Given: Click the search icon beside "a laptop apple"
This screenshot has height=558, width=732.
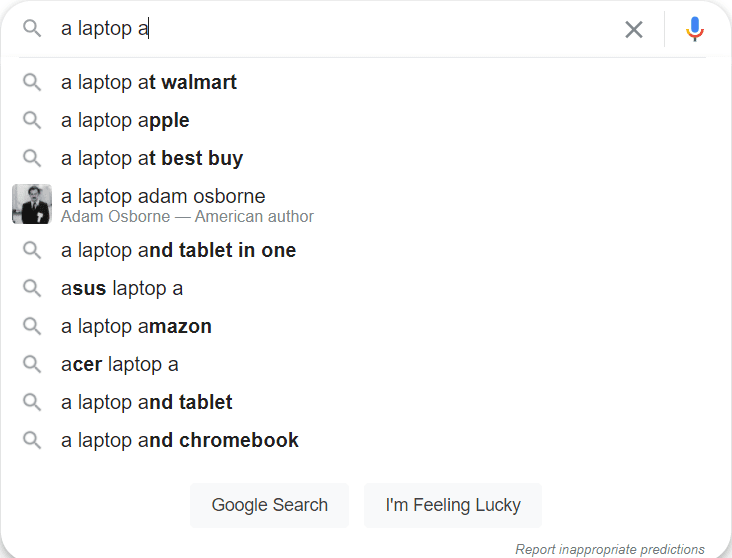Looking at the screenshot, I should (x=32, y=120).
